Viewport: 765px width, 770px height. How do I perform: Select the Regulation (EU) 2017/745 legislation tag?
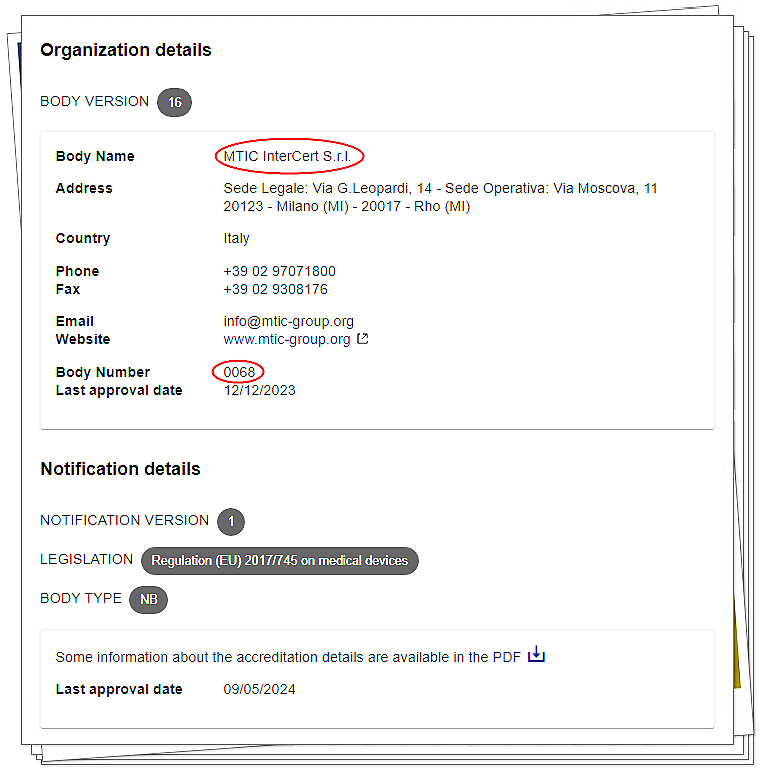tap(279, 561)
